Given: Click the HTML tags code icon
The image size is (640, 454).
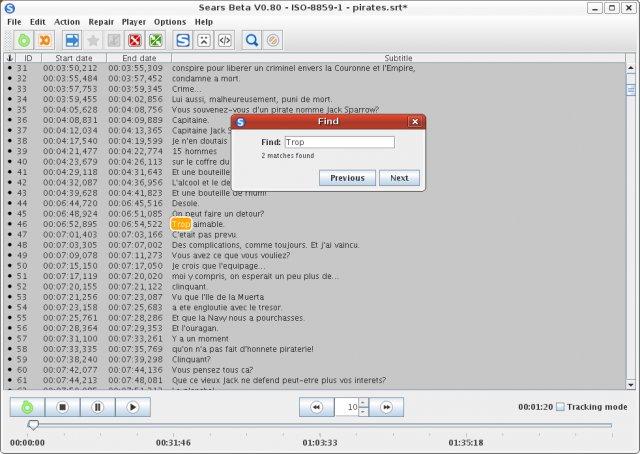Looking at the screenshot, I should (224, 40).
